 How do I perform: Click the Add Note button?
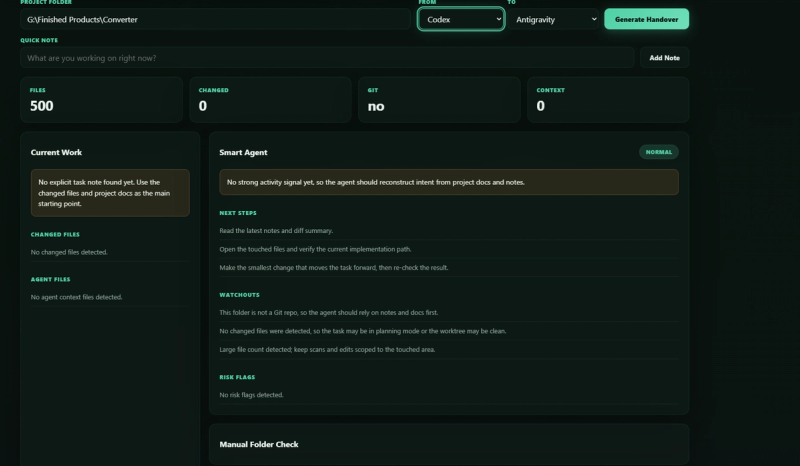coord(664,58)
